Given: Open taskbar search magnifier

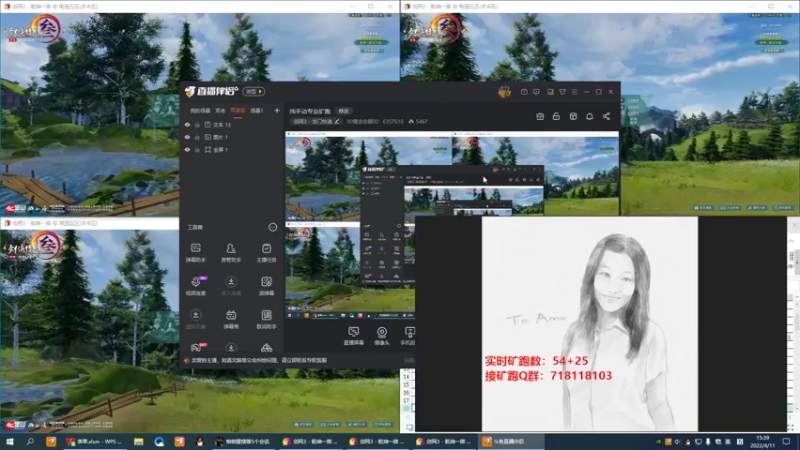Looking at the screenshot, I should [30, 441].
